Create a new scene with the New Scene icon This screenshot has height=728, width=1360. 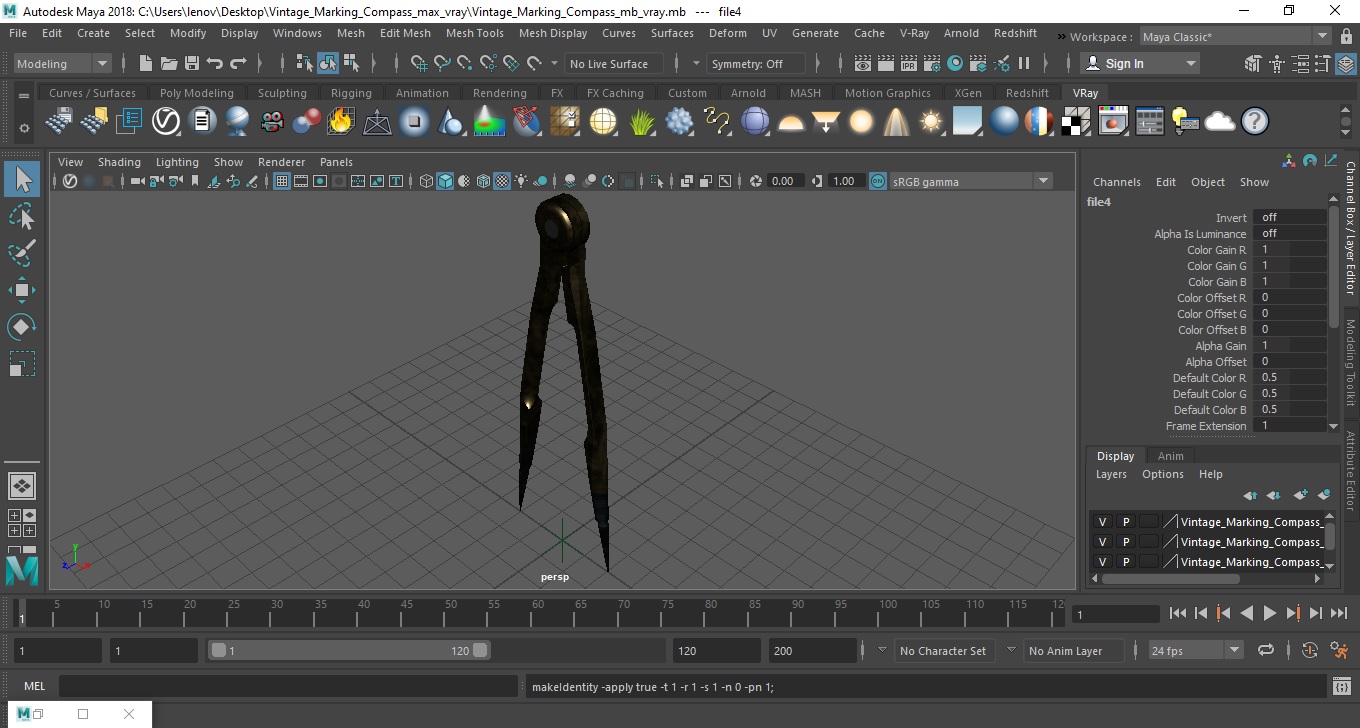pos(146,63)
